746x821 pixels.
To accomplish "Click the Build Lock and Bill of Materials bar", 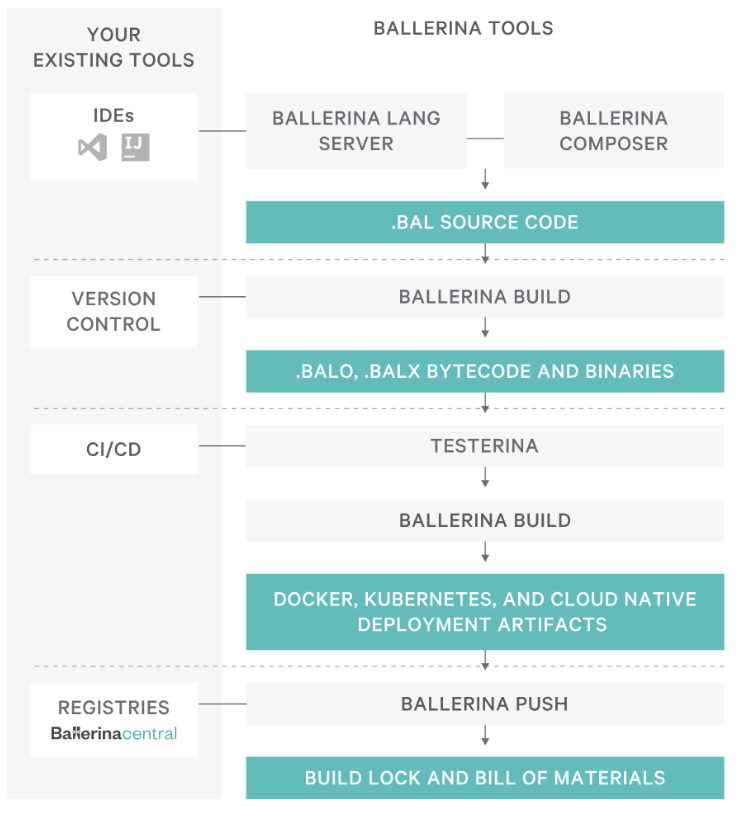I will tap(485, 778).
